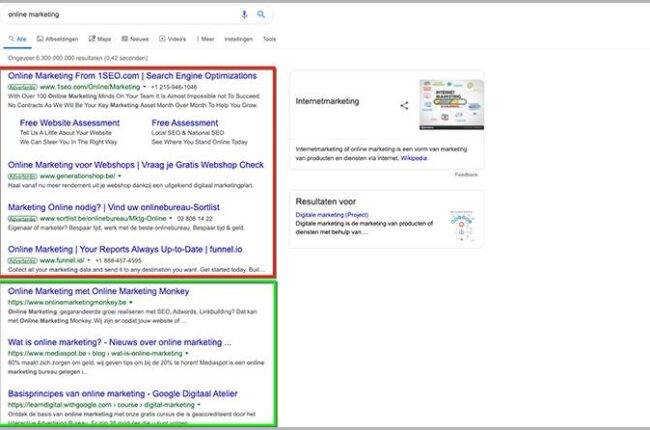The height and width of the screenshot is (430, 650).
Task: Open the Wikipedia link in knowledge panel
Action: (416, 159)
